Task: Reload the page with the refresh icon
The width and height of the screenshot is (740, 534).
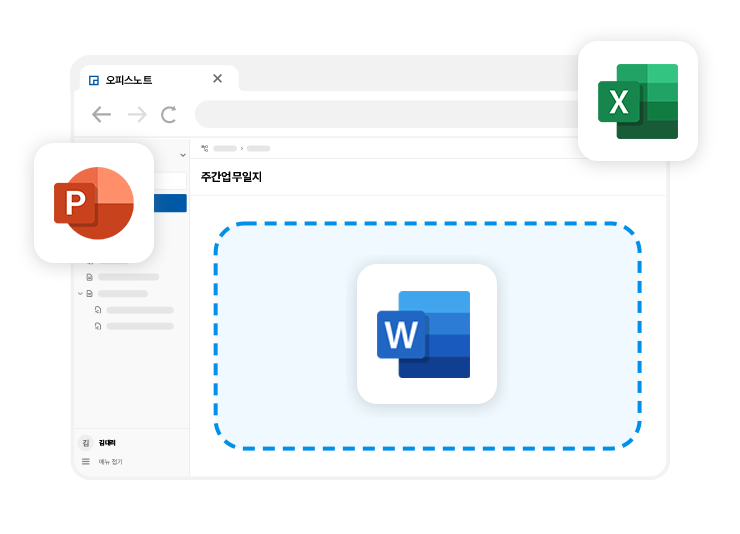Action: [x=168, y=115]
